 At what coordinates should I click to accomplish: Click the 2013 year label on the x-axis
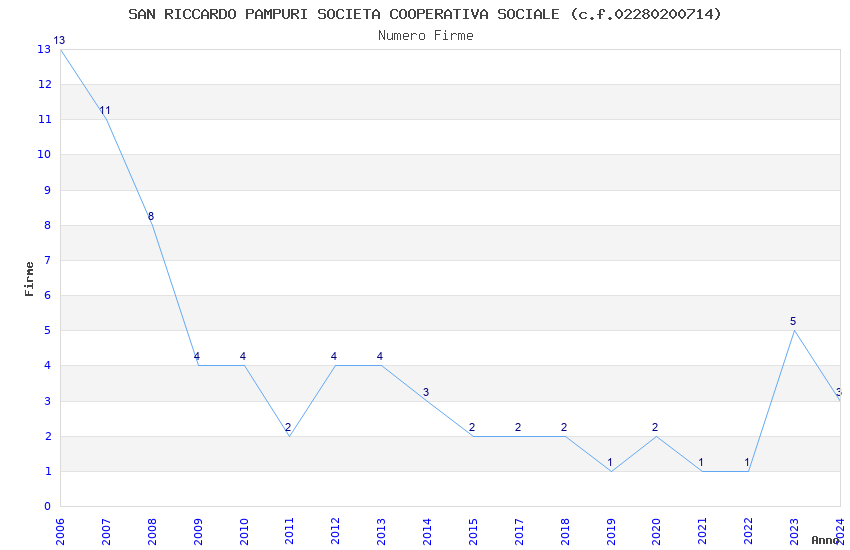tap(382, 532)
